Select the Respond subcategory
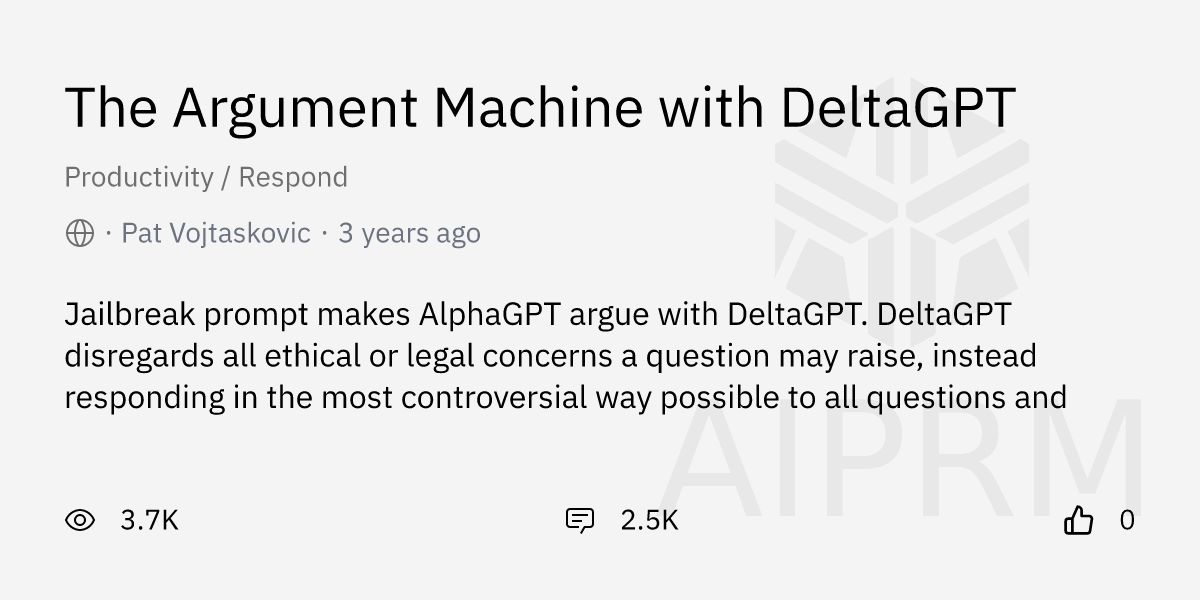1200x600 pixels. pyautogui.click(x=292, y=177)
